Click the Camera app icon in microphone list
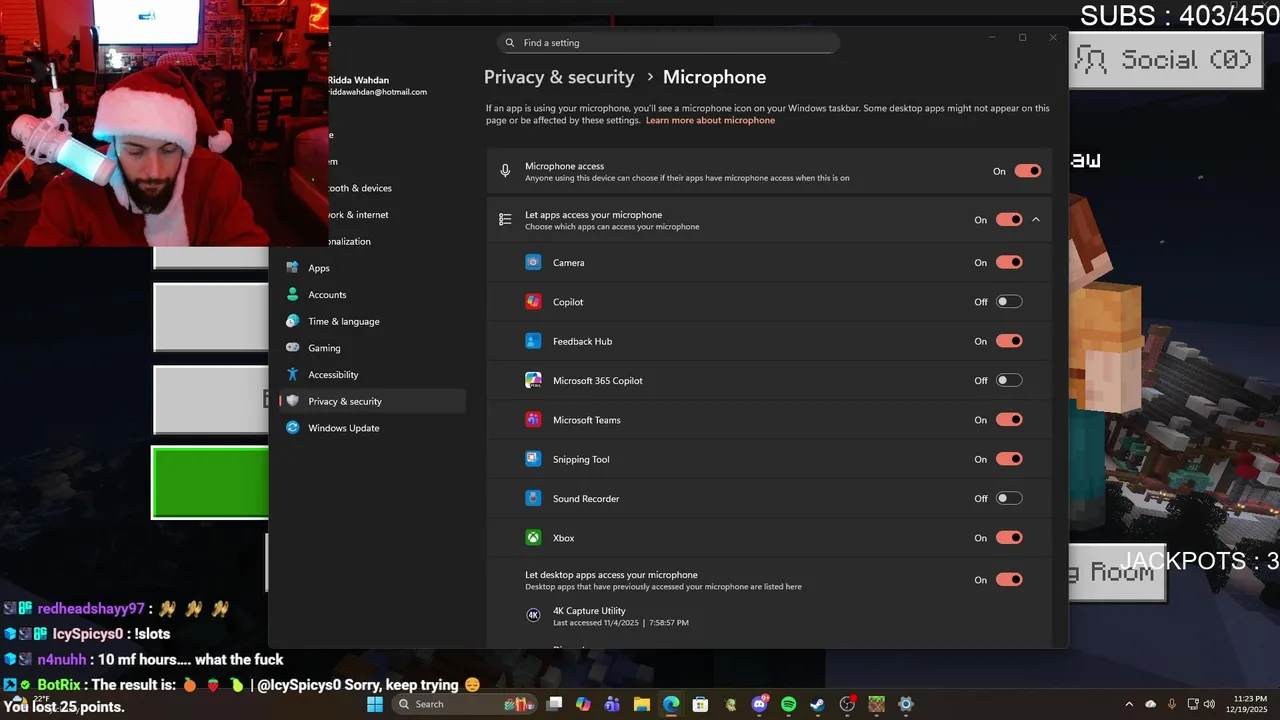1280x720 pixels. coord(533,262)
